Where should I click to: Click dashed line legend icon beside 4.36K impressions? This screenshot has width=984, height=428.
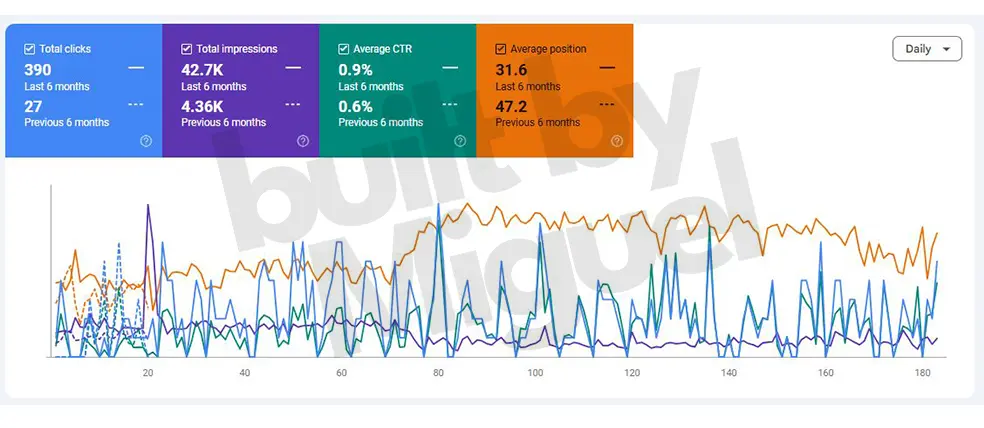click(x=293, y=104)
